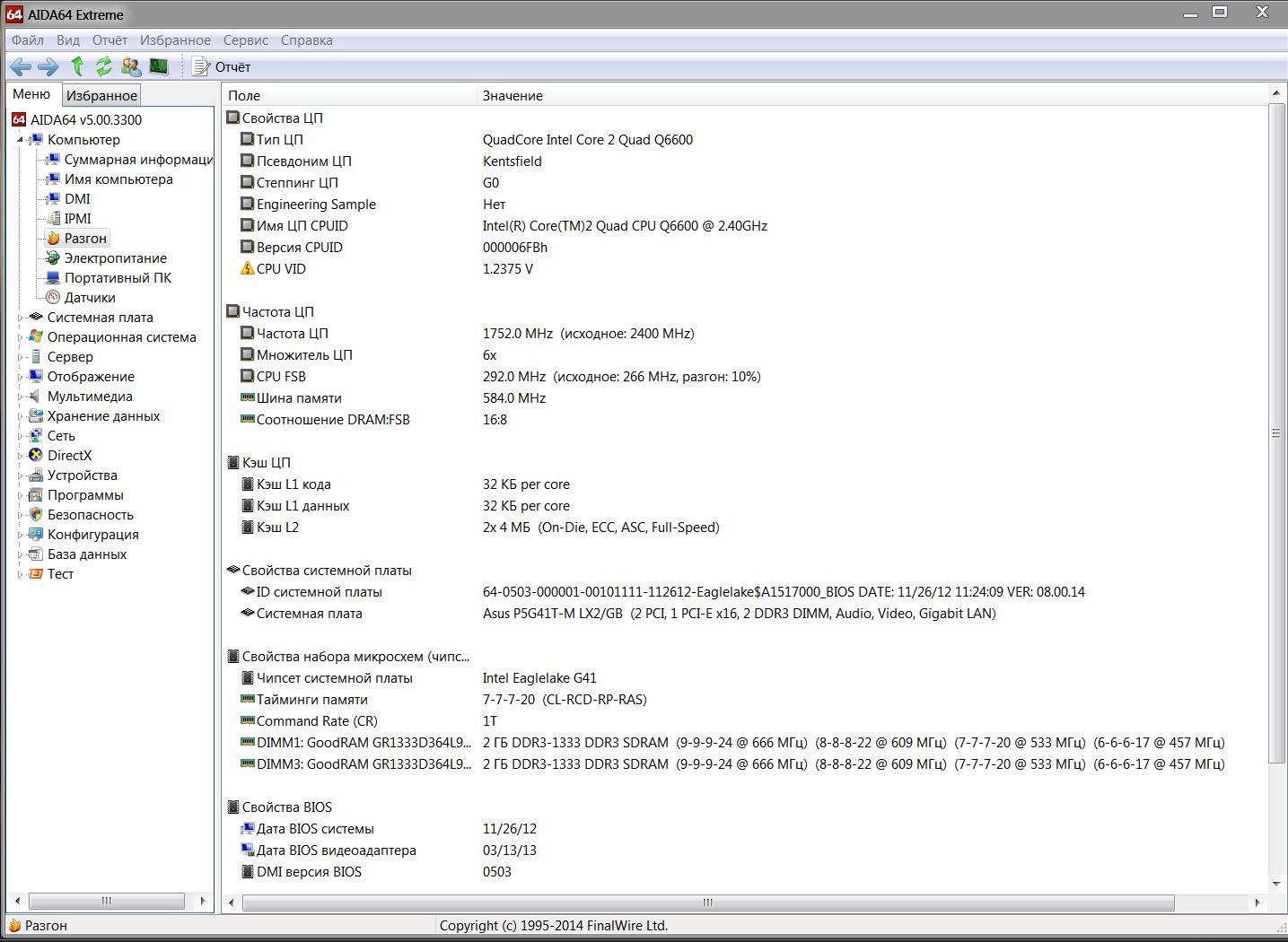This screenshot has height=942, width=1288.
Task: Click the Операционная система Windows icon
Action: tap(36, 336)
